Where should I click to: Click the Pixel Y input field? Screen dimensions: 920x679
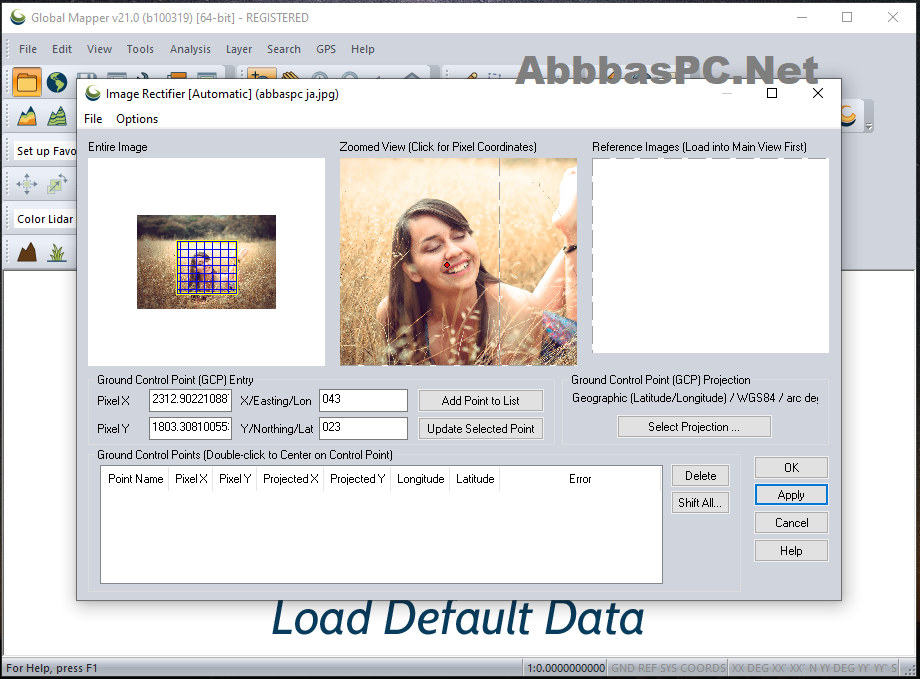pos(191,428)
